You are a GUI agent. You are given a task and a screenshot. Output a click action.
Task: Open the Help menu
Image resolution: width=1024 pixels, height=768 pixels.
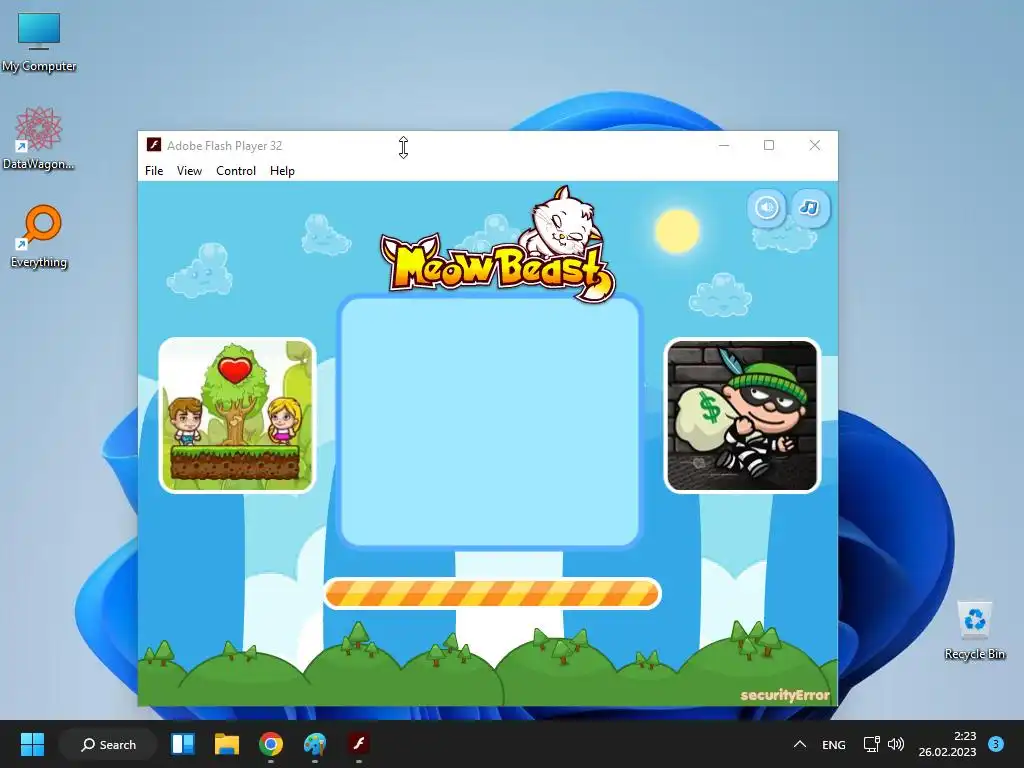282,170
